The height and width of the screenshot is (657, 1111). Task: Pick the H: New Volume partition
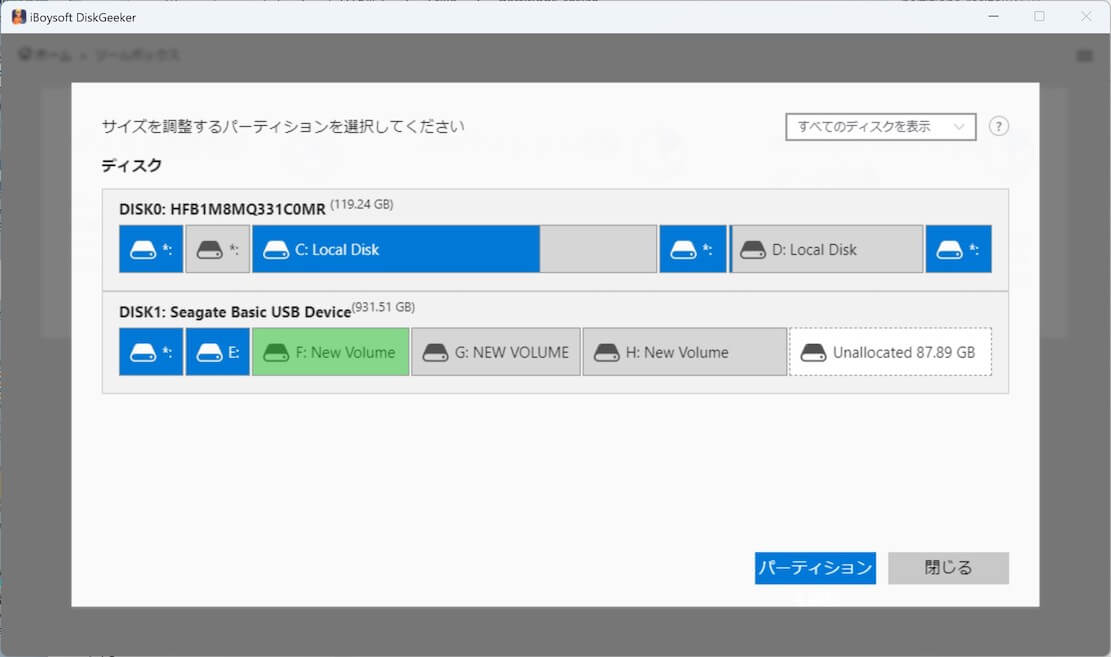(684, 352)
